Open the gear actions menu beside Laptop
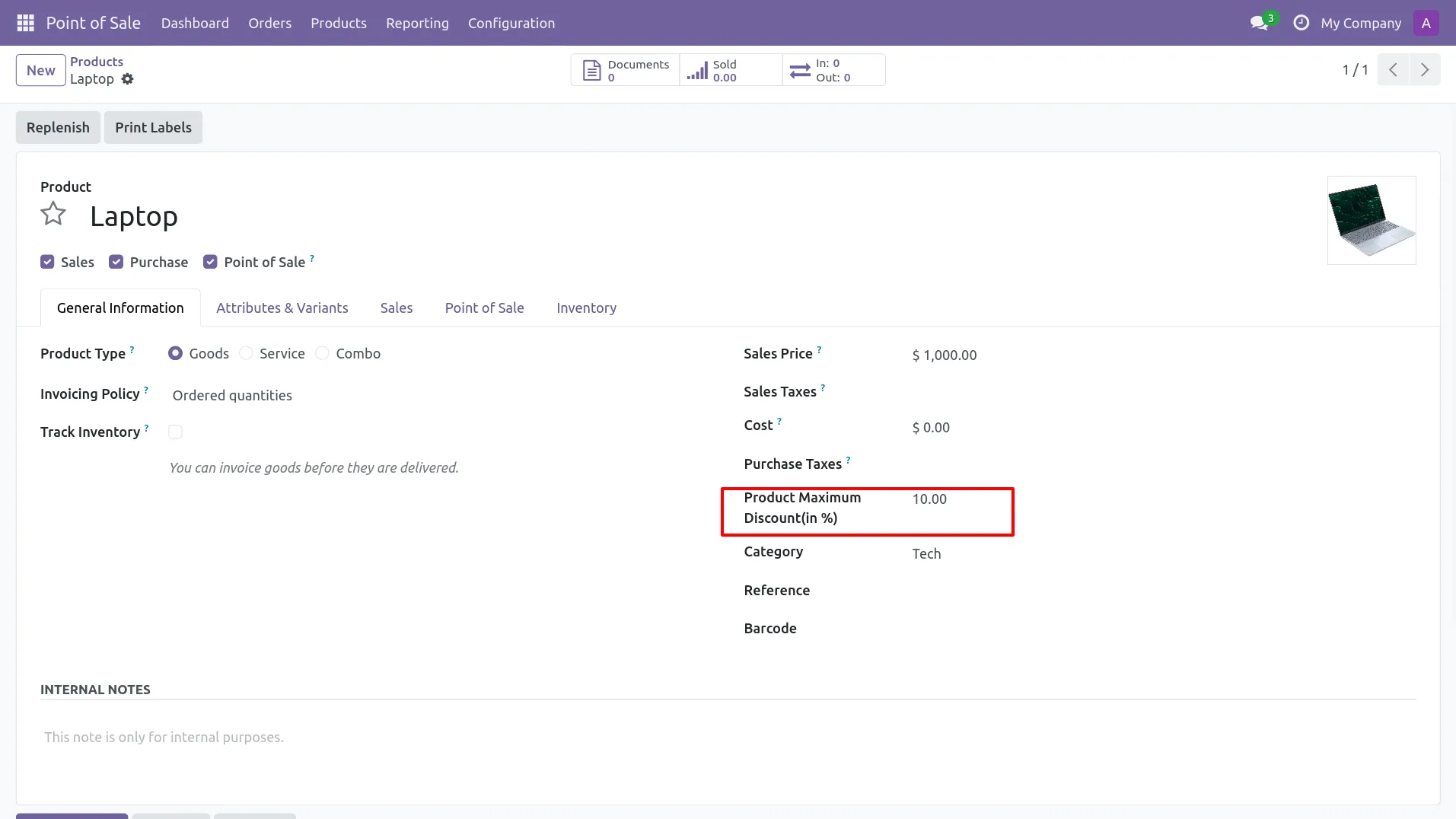 click(x=128, y=79)
